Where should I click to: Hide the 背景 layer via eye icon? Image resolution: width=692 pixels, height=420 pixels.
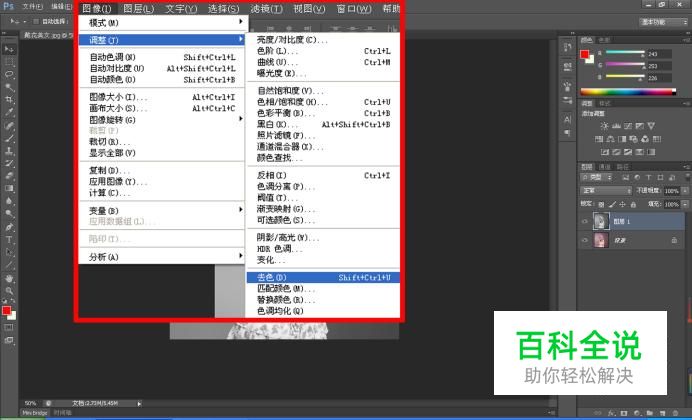pyautogui.click(x=585, y=240)
